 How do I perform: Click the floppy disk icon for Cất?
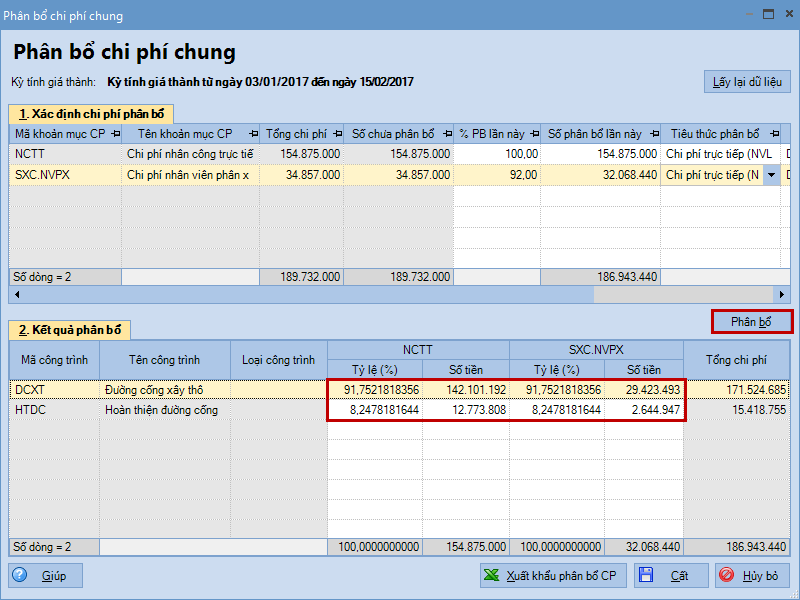645,576
